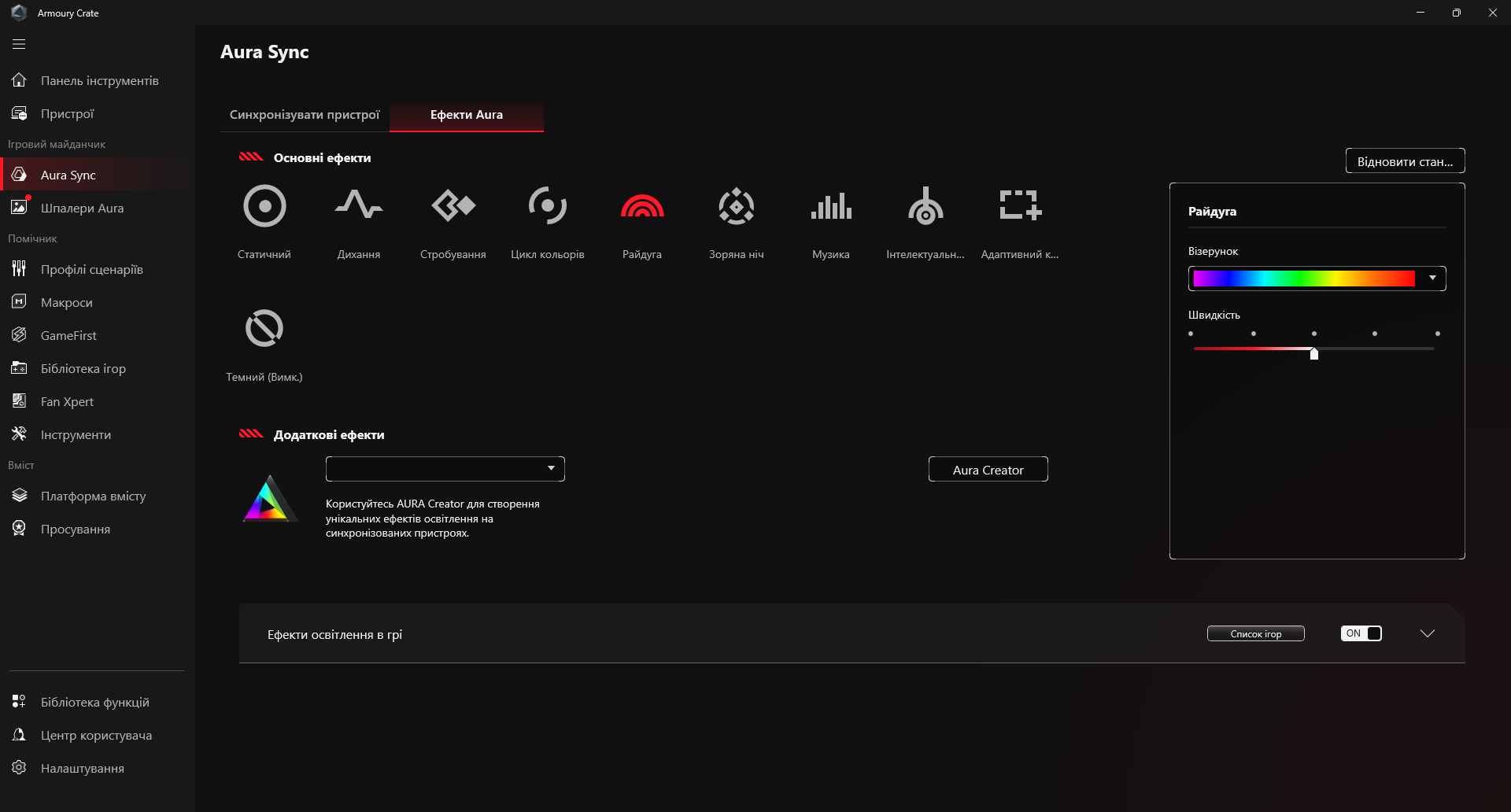
Task: Go to Fan Xpert menu label
Action: pos(67,401)
